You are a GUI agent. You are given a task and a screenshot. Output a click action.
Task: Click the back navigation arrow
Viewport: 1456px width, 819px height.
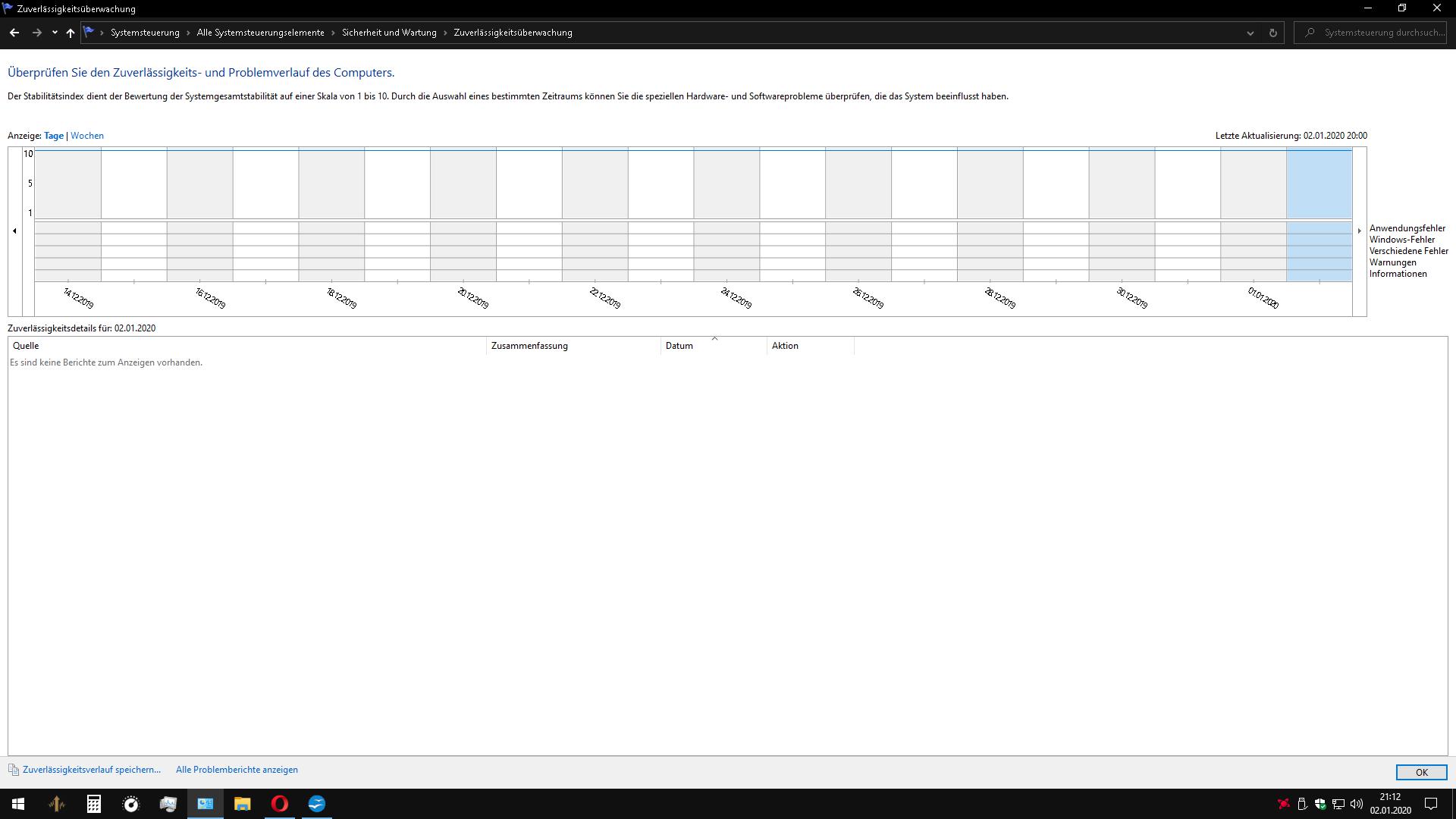point(14,33)
